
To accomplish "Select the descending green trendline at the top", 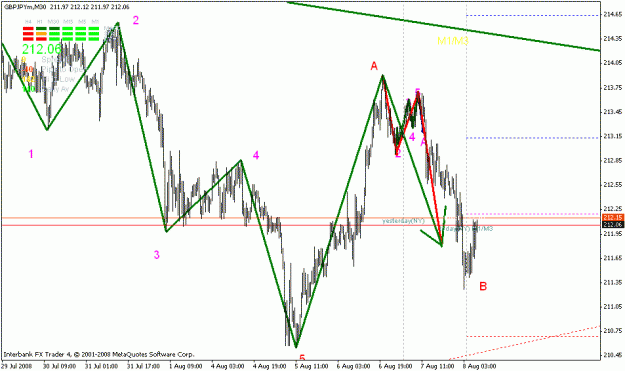I will click(443, 26).
